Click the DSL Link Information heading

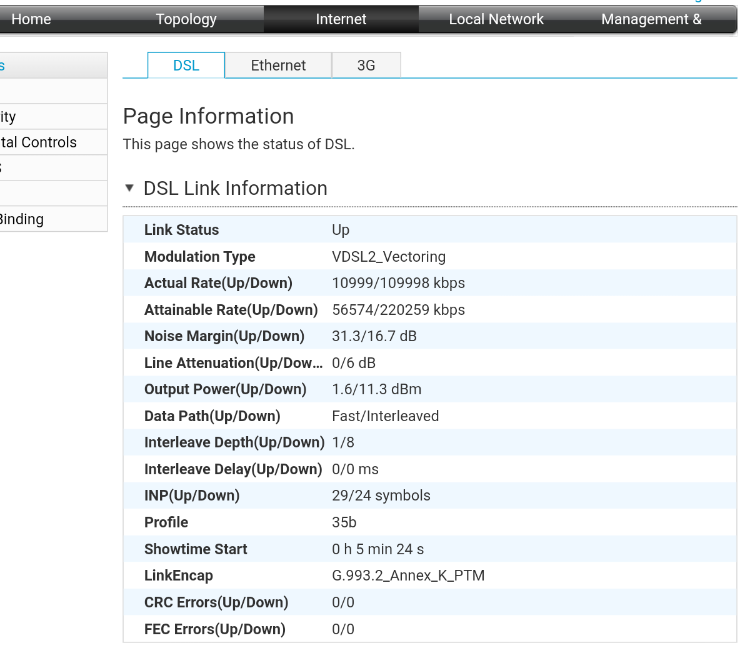[x=235, y=188]
